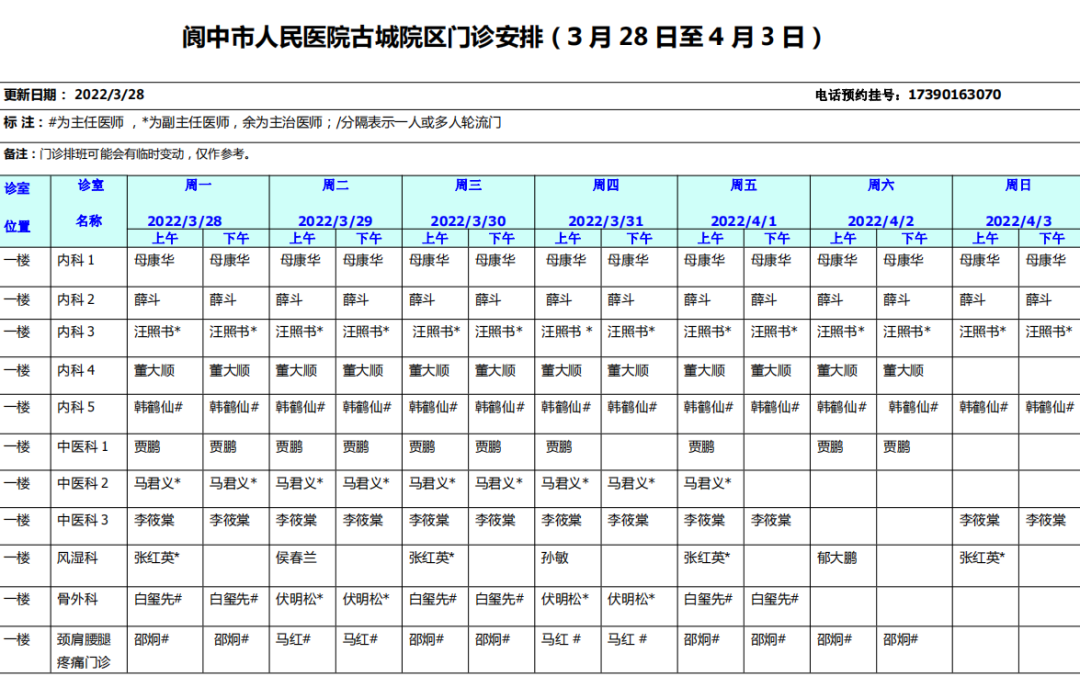Select the 周四 column header
Screen dimensions: 1080x676
click(605, 186)
